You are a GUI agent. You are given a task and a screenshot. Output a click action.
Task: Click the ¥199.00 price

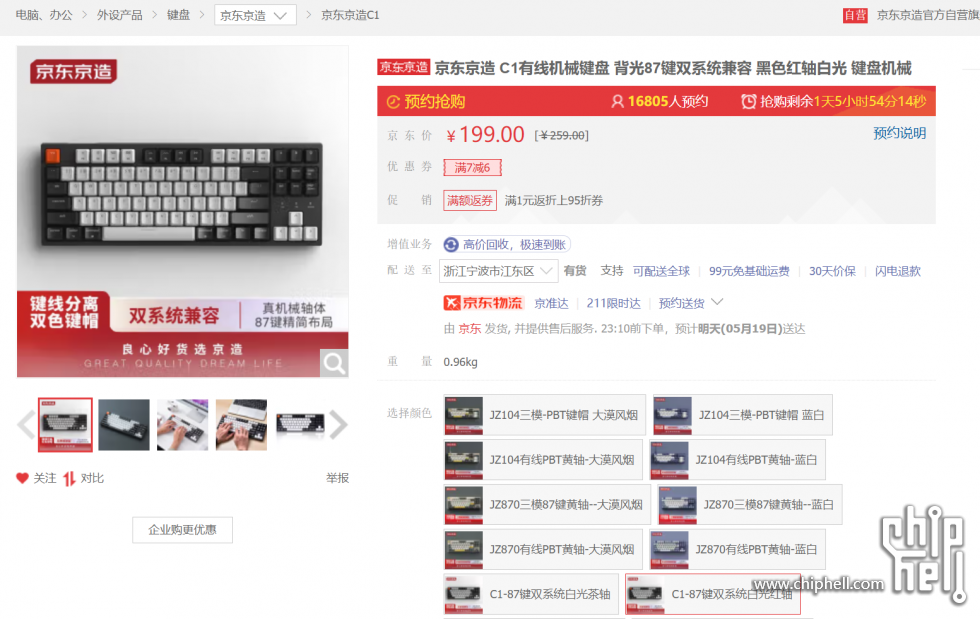pyautogui.click(x=486, y=134)
